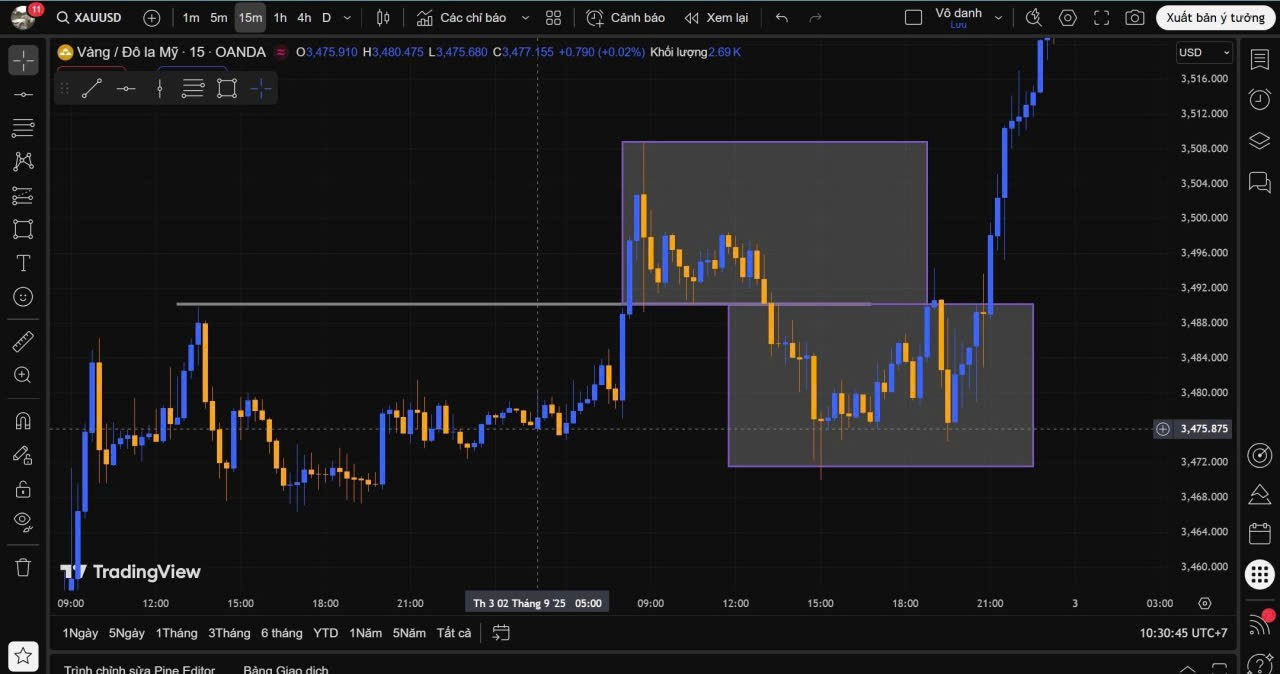Open the USD currency dropdown
1280x674 pixels.
pos(1204,52)
